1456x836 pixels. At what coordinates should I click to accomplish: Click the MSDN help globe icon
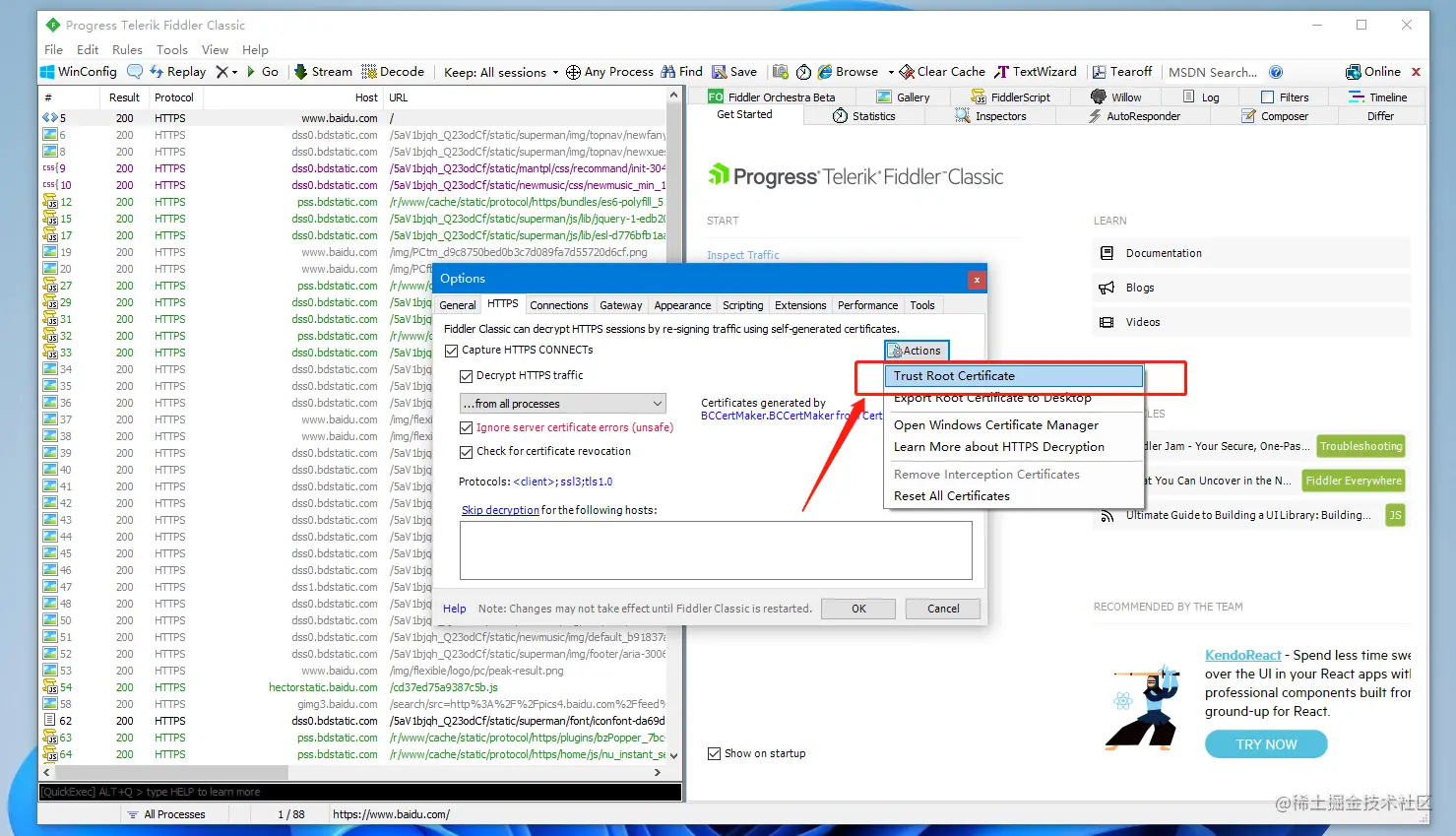point(1276,72)
